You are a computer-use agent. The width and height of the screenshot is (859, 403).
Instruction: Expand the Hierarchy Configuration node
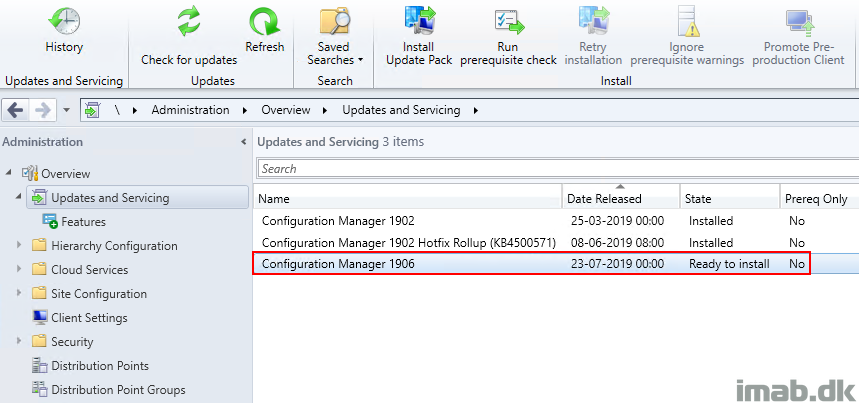coord(19,245)
